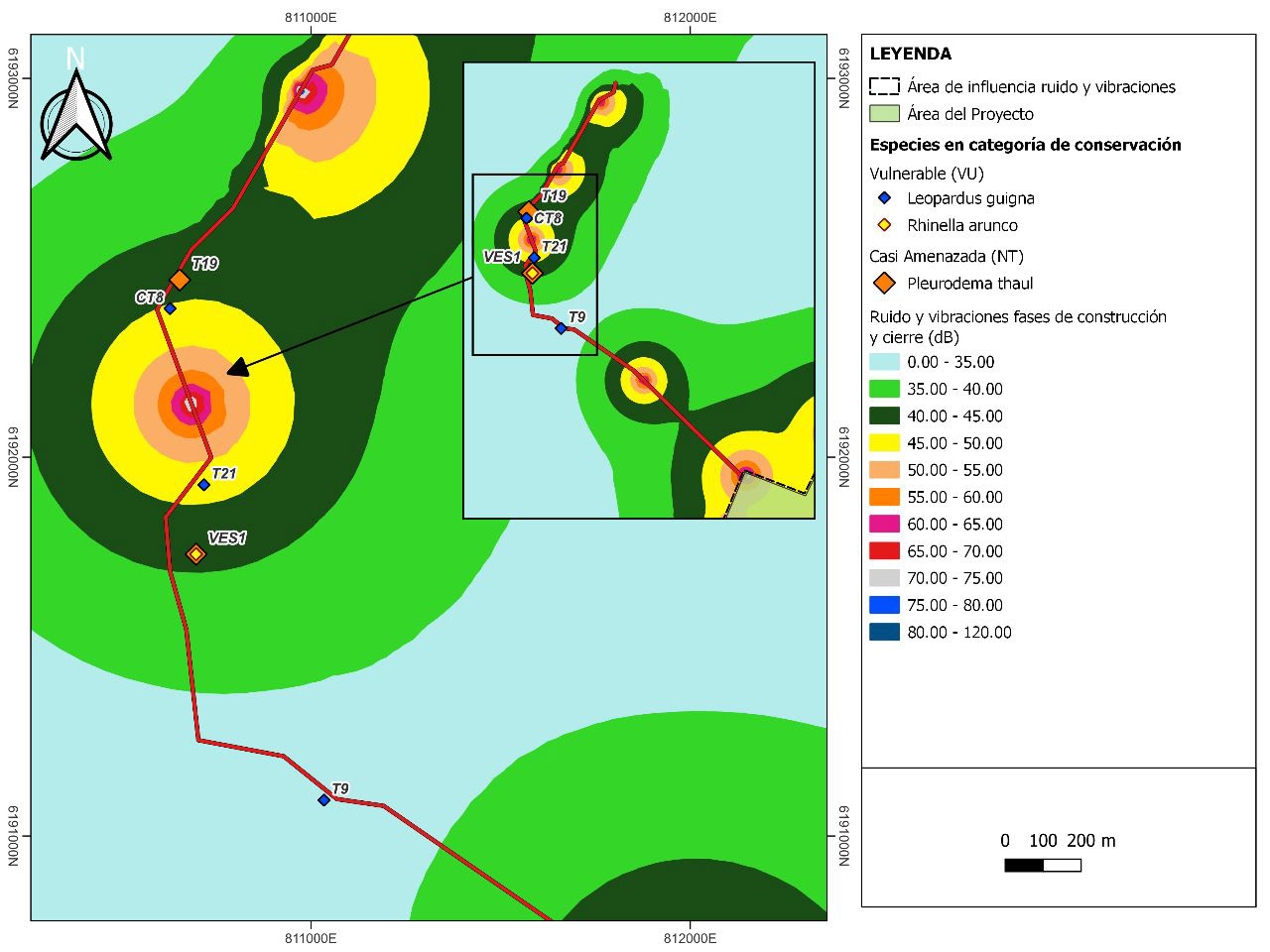The width and height of the screenshot is (1270, 952).
Task: Click the T9 blue diamond marker in main map
Action: (x=323, y=799)
